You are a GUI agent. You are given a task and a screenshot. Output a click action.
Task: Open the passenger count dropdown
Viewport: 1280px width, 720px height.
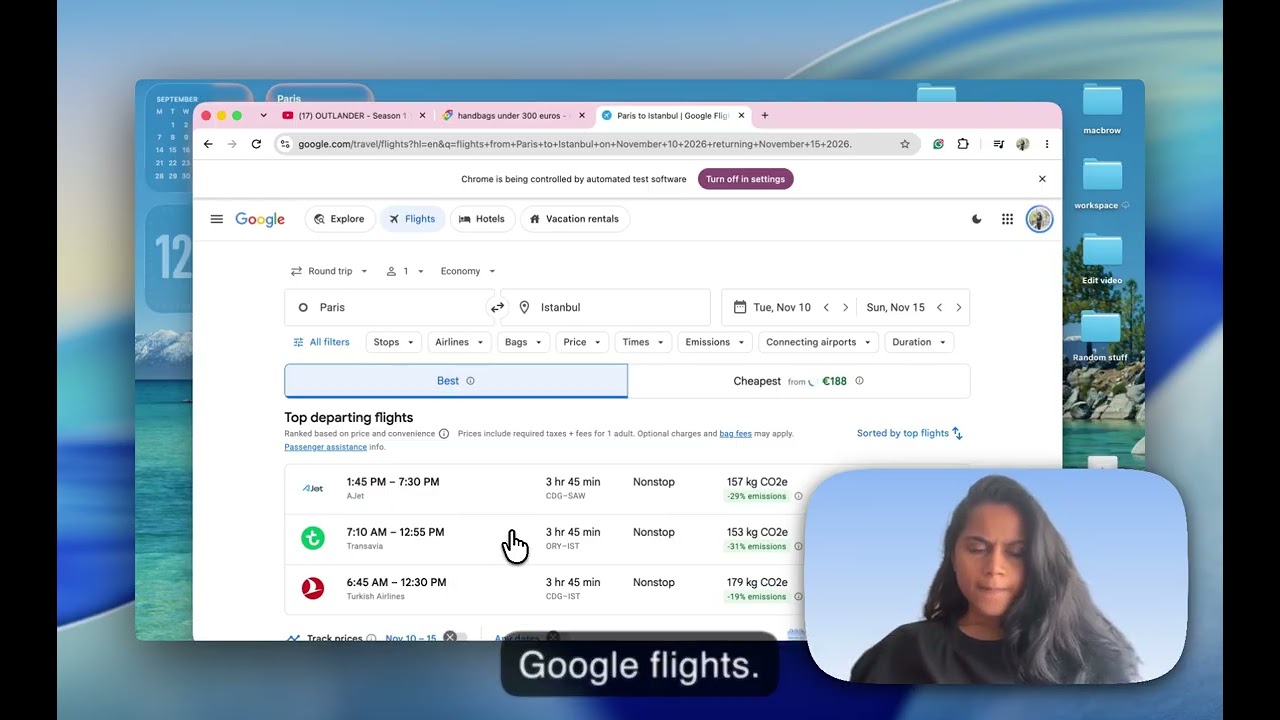tap(405, 271)
